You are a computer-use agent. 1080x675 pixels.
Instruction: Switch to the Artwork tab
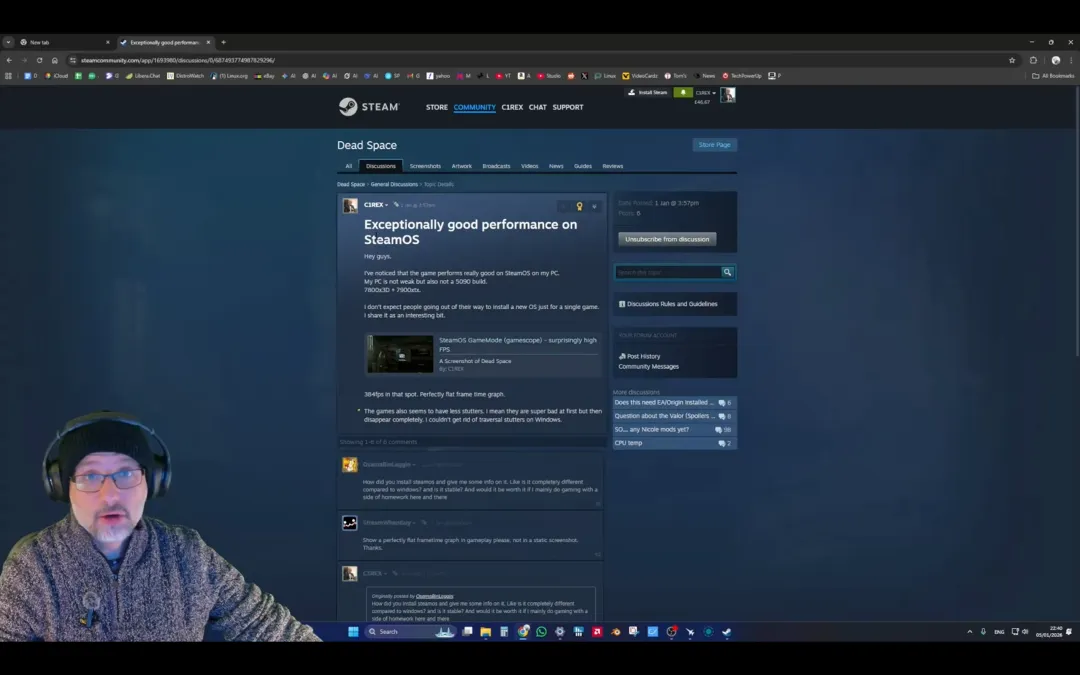point(461,166)
